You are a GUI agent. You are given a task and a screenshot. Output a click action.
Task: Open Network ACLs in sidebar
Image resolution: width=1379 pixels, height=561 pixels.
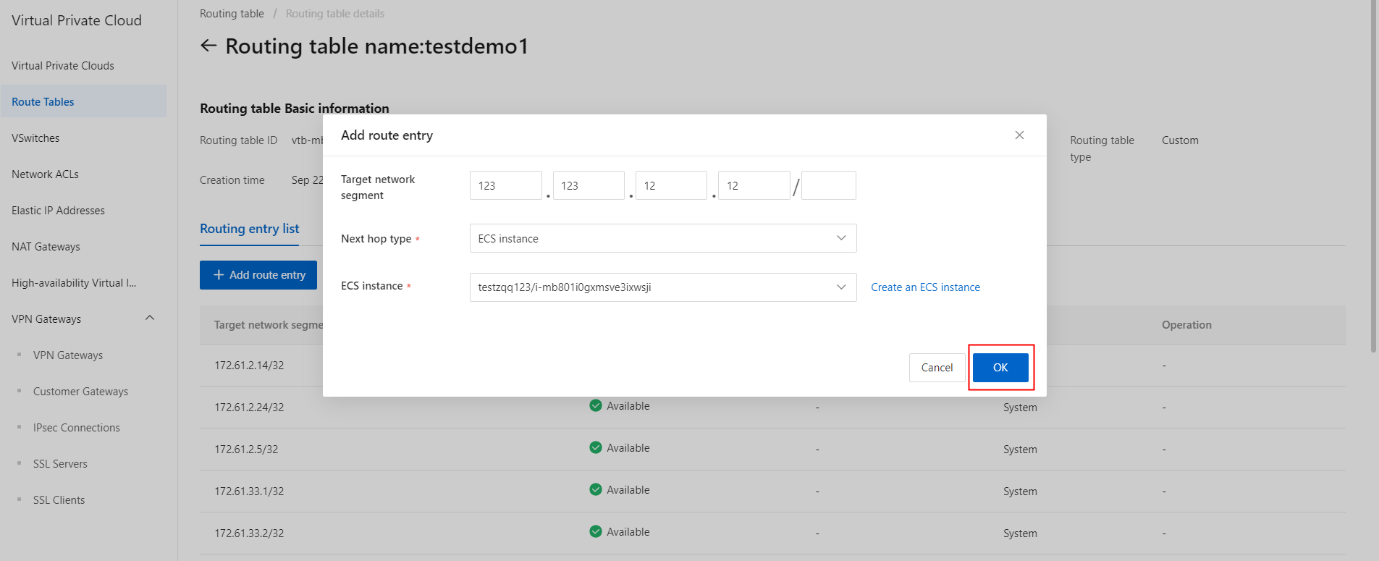[45, 174]
